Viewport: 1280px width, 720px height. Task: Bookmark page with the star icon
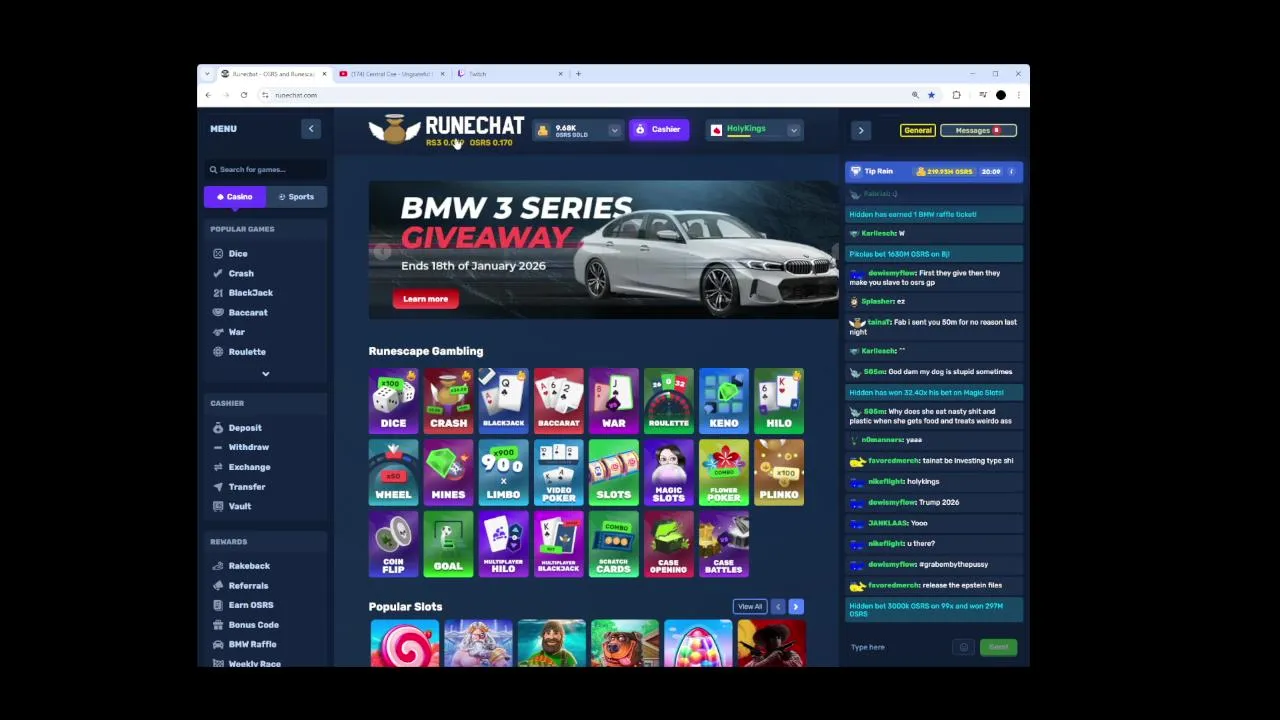point(931,95)
